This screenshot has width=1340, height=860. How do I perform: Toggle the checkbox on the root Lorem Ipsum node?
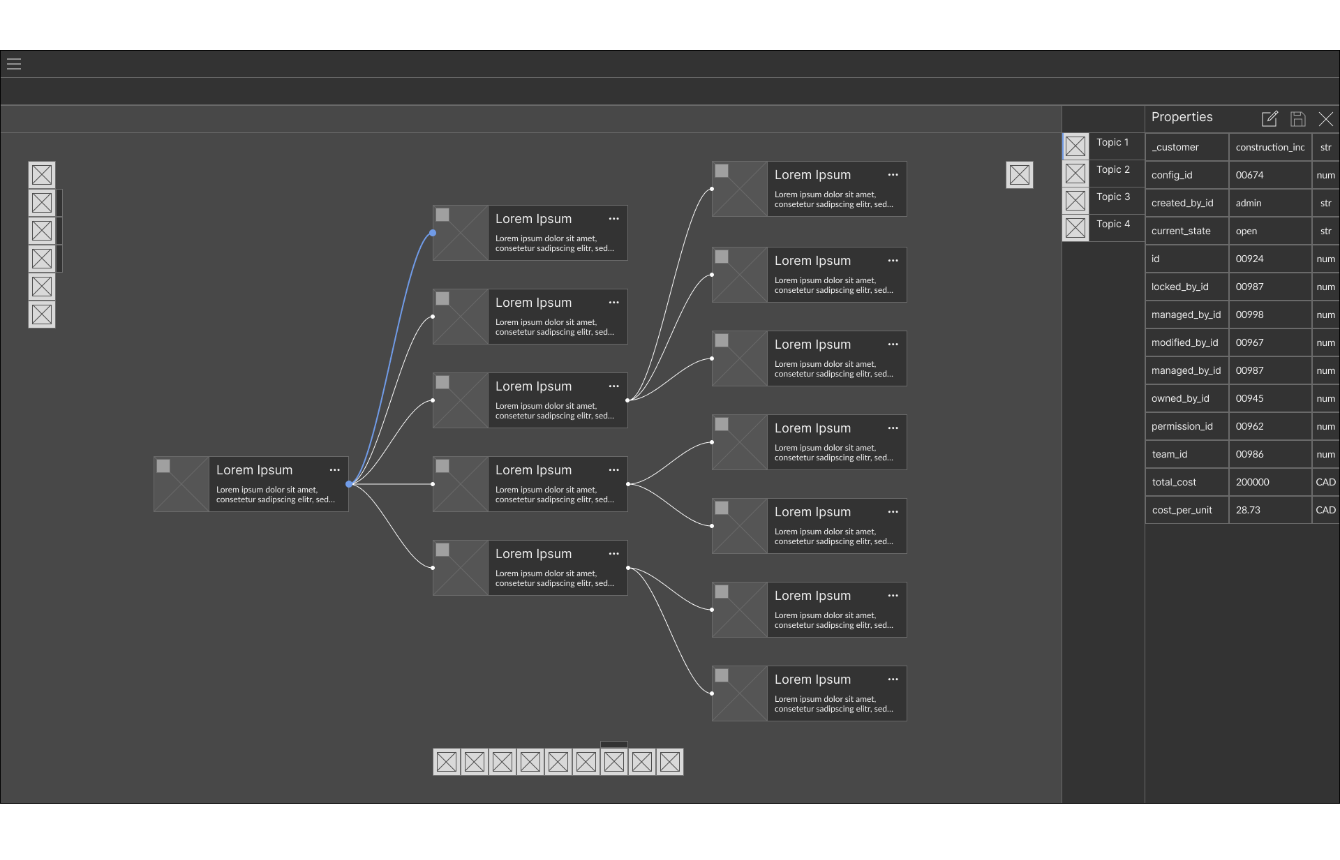tap(163, 466)
